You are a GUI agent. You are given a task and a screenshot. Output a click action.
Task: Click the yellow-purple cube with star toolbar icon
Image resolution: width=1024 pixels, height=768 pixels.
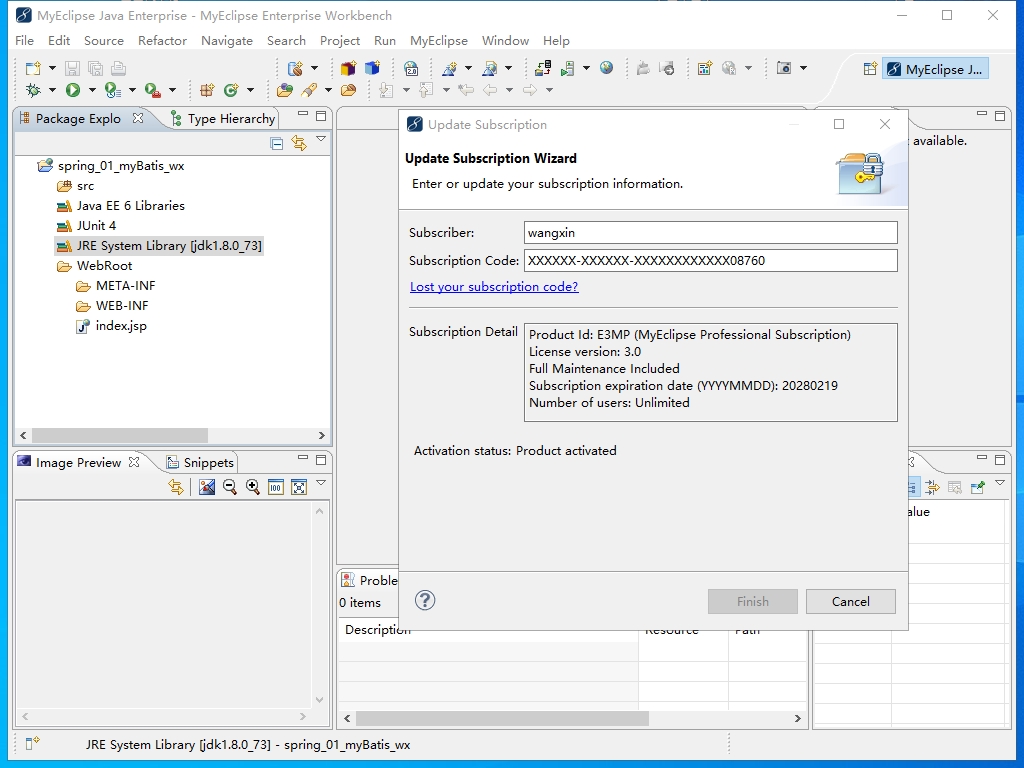tap(348, 68)
